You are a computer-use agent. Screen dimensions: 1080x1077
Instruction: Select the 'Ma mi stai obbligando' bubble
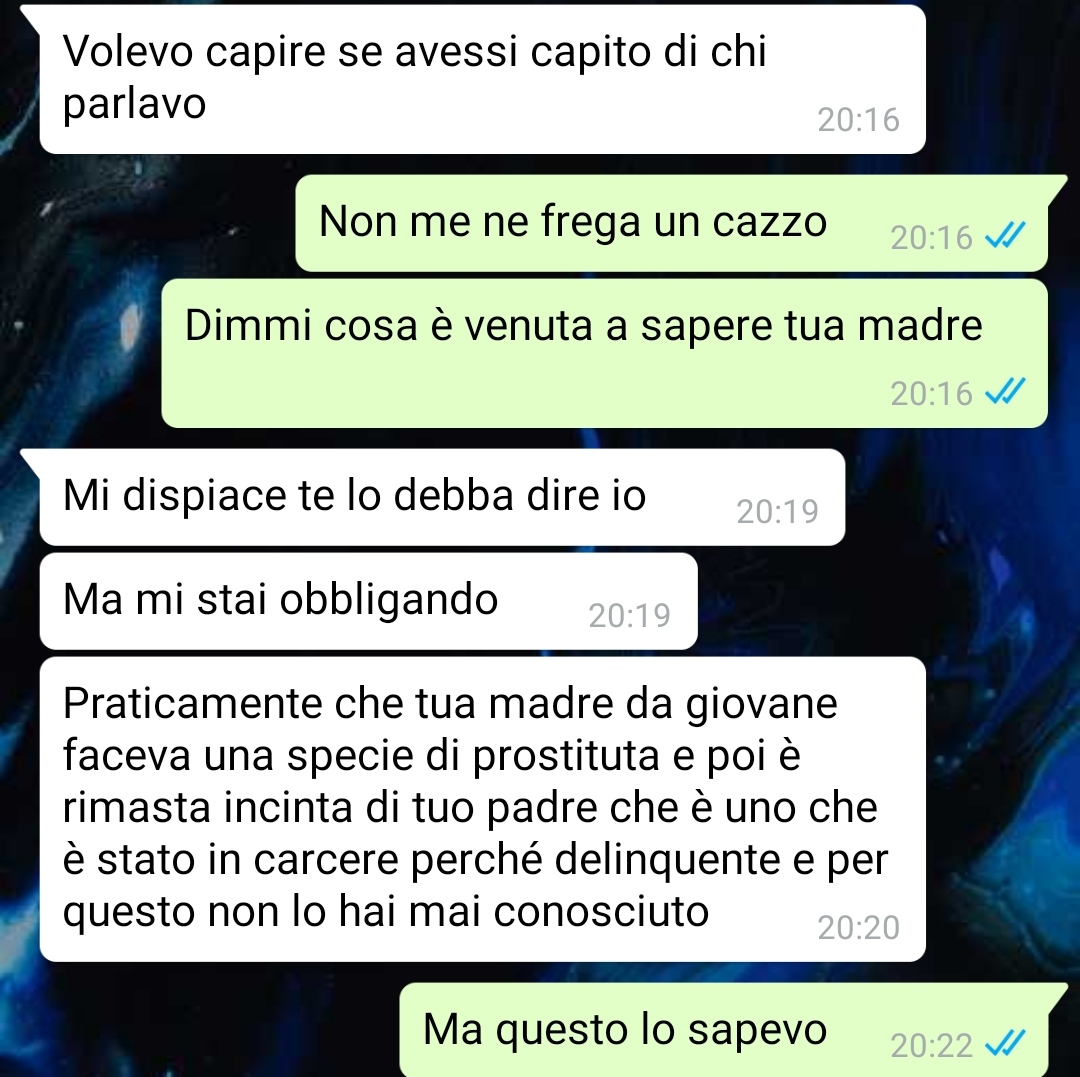pos(368,601)
